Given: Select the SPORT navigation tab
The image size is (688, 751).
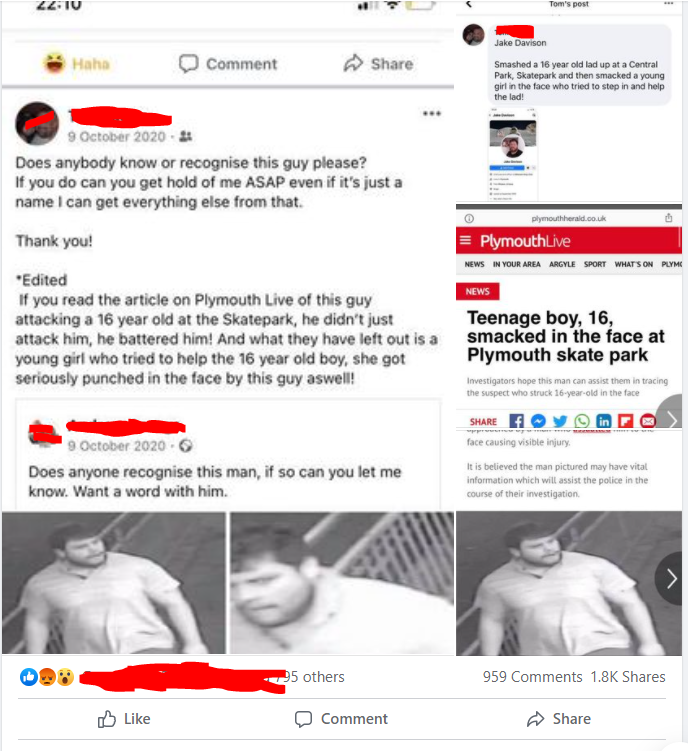Looking at the screenshot, I should click(x=595, y=264).
